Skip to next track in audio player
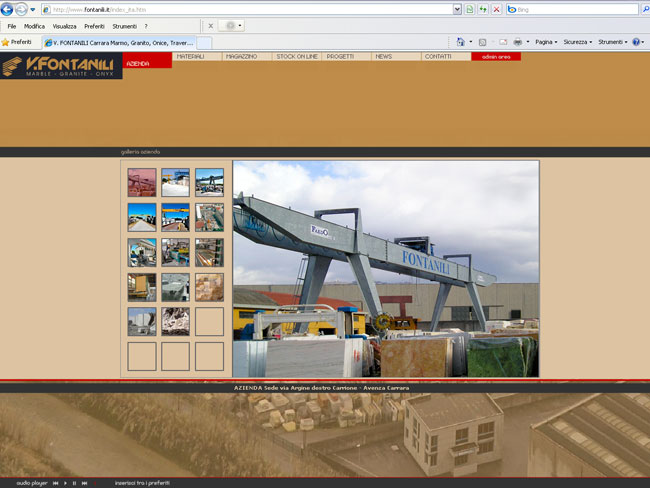The width and height of the screenshot is (650, 488). click(x=85, y=483)
